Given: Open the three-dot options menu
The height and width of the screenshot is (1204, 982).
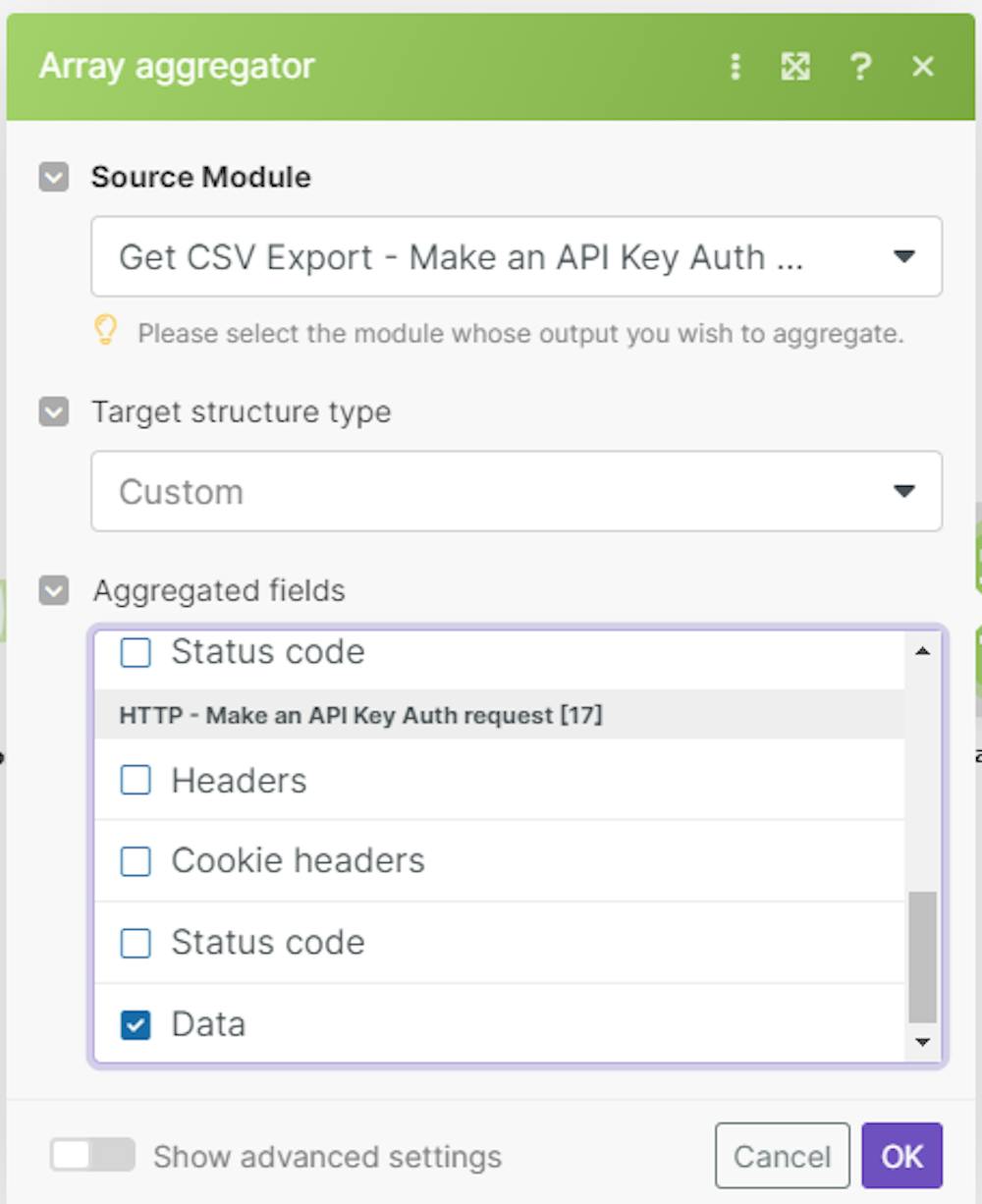Looking at the screenshot, I should click(x=736, y=67).
